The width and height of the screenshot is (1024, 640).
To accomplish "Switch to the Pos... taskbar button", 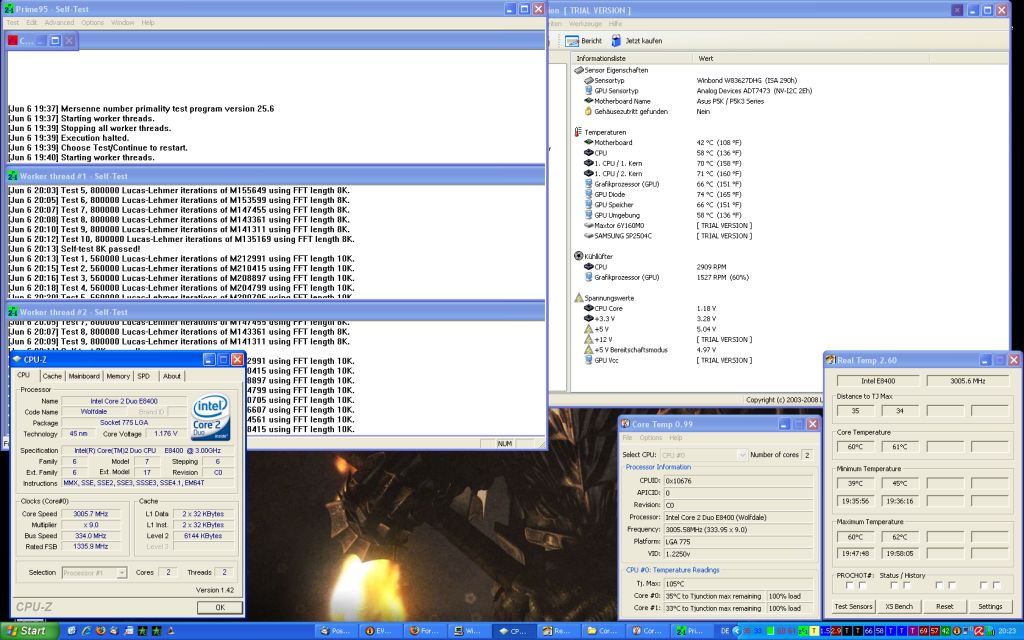I will point(334,631).
